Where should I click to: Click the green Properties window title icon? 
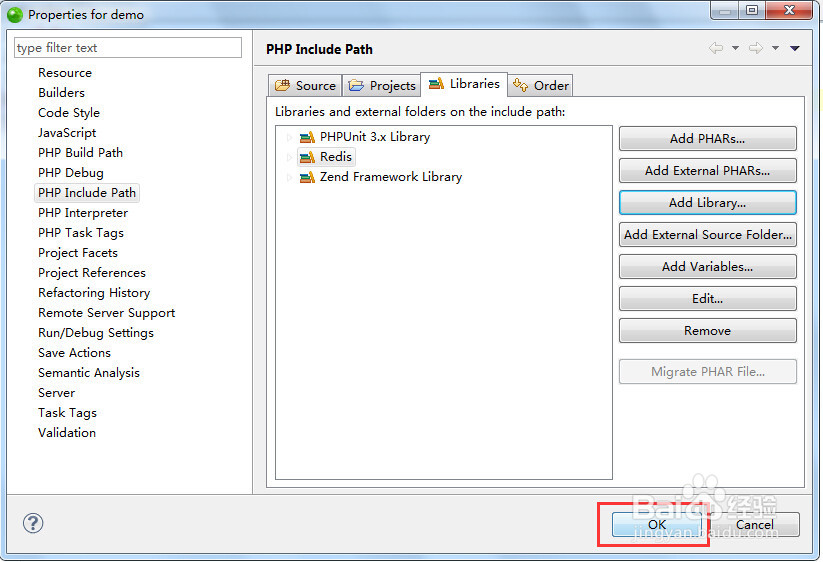pyautogui.click(x=15, y=15)
